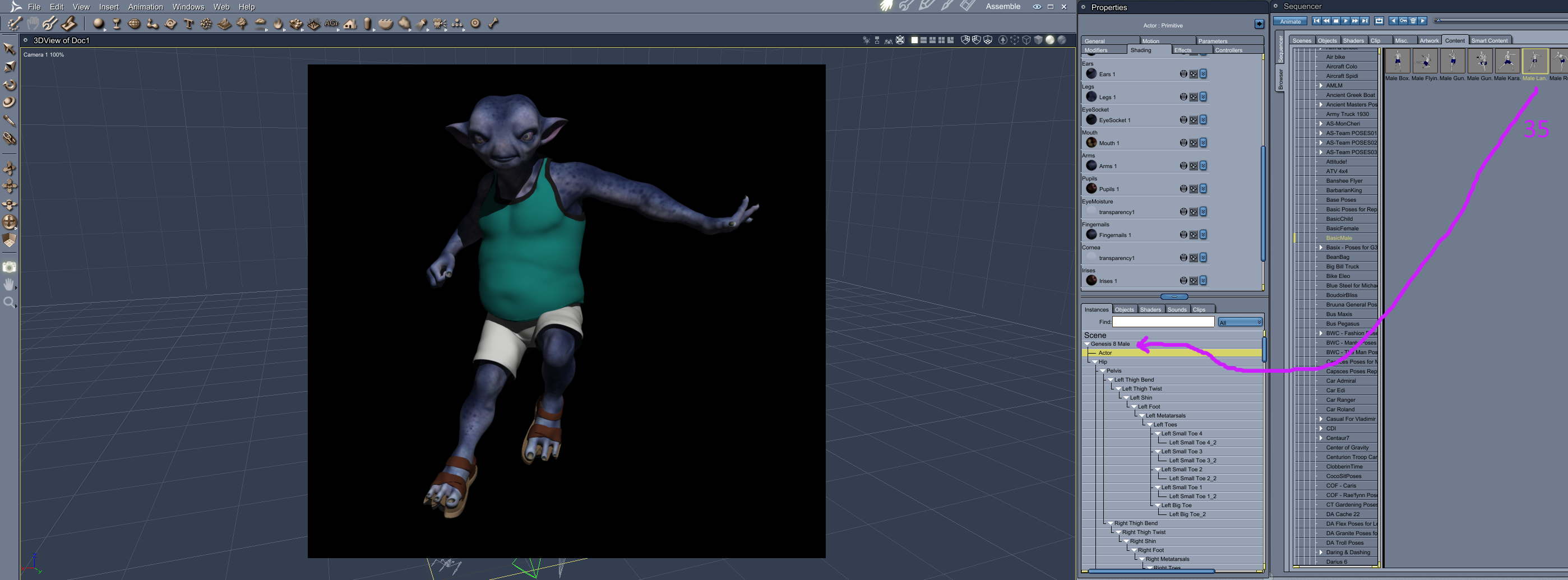1568x580 pixels.
Task: Delete keyframe with Sequencer trash button
Action: 1413,21
